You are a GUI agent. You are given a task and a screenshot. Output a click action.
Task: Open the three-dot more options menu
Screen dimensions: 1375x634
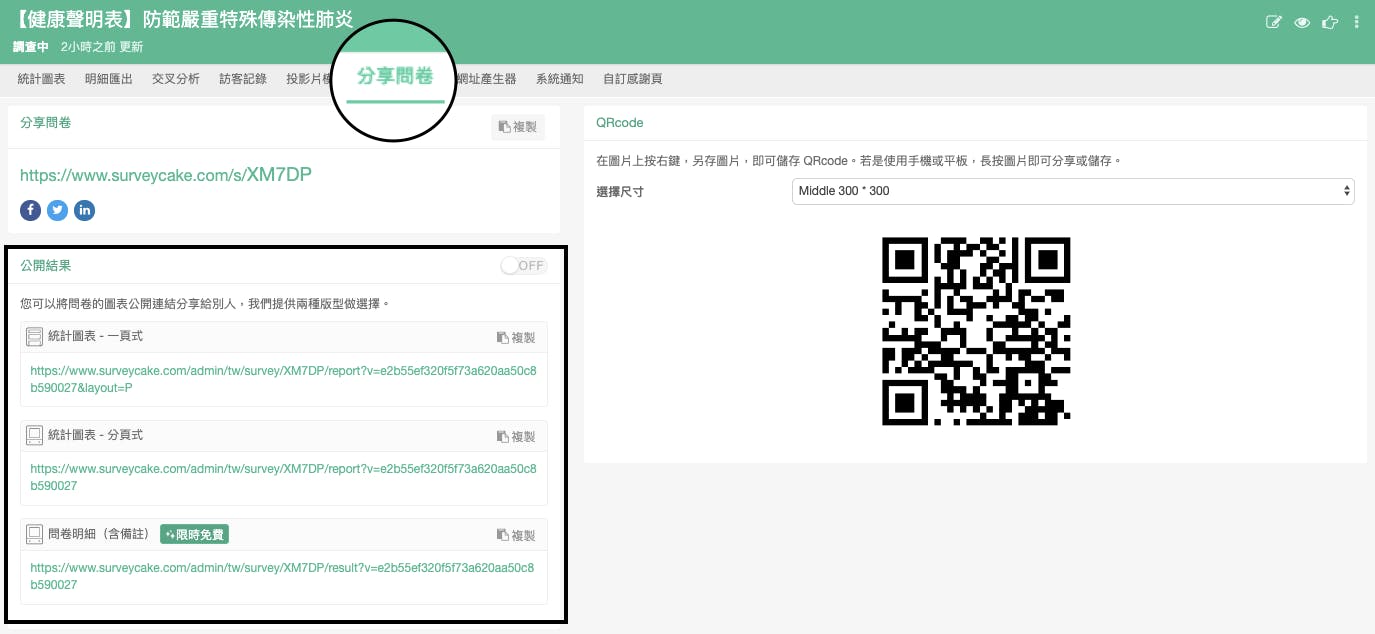1356,22
